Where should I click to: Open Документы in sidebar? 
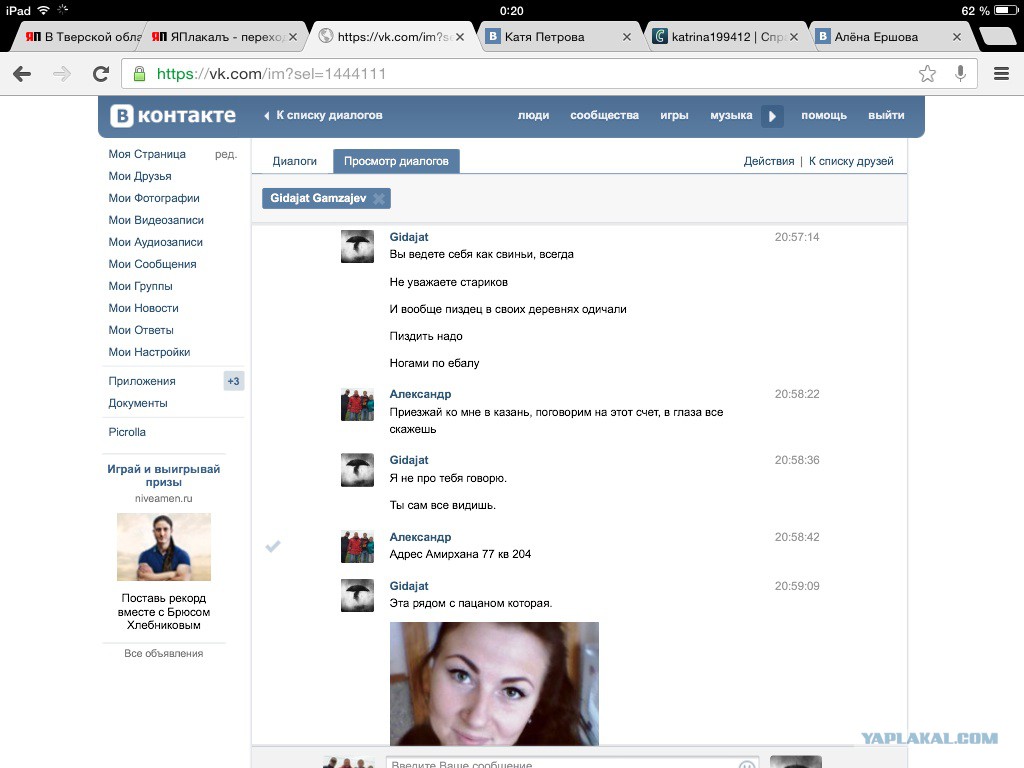[138, 404]
